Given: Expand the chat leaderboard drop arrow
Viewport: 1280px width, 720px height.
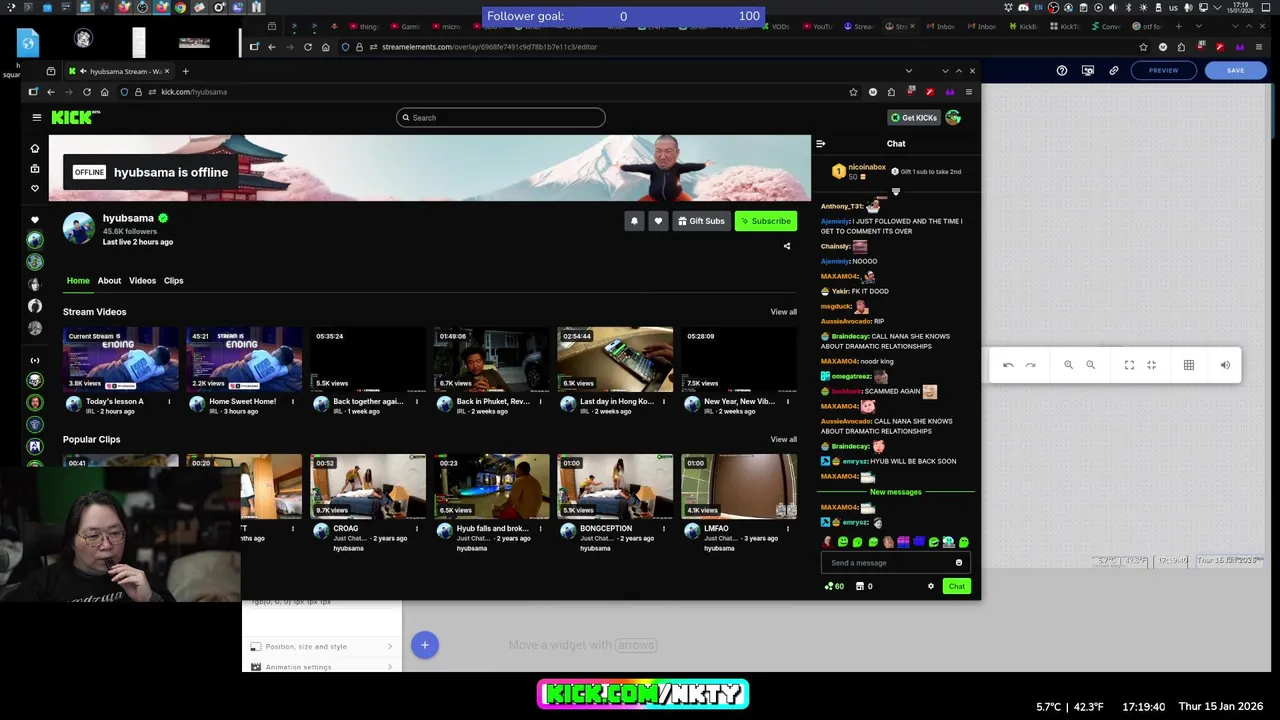Looking at the screenshot, I should (x=895, y=192).
